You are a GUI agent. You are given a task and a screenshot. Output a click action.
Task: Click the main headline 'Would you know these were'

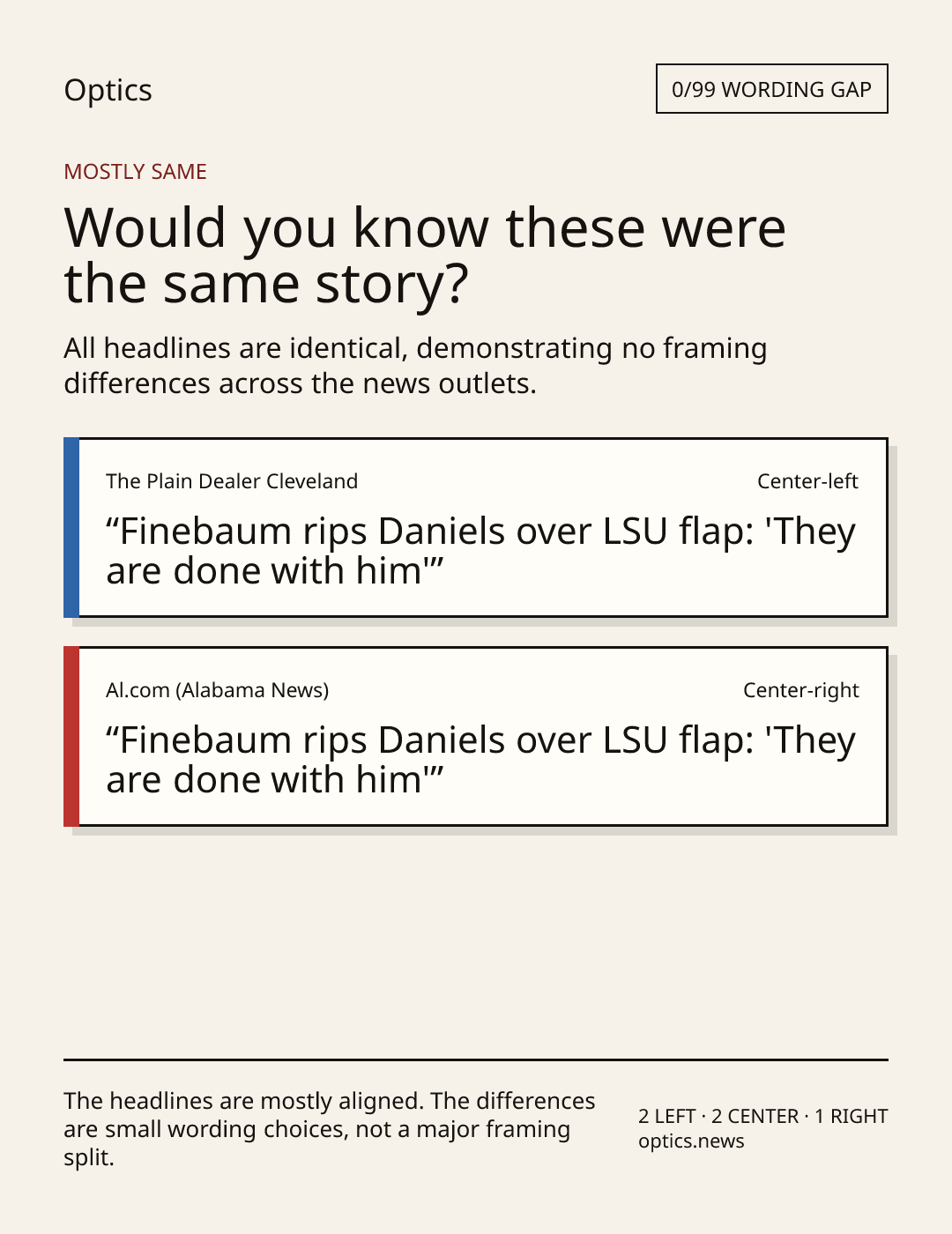point(424,227)
